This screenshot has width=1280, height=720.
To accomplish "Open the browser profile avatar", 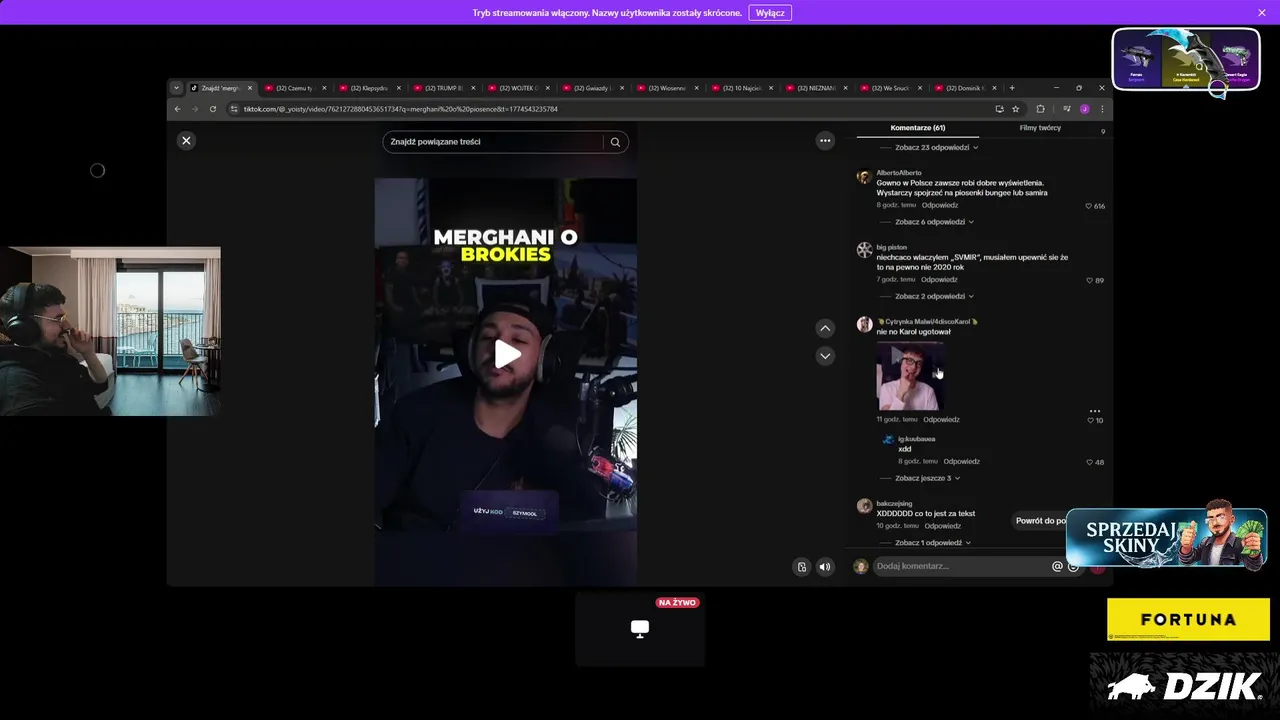I will [1085, 109].
